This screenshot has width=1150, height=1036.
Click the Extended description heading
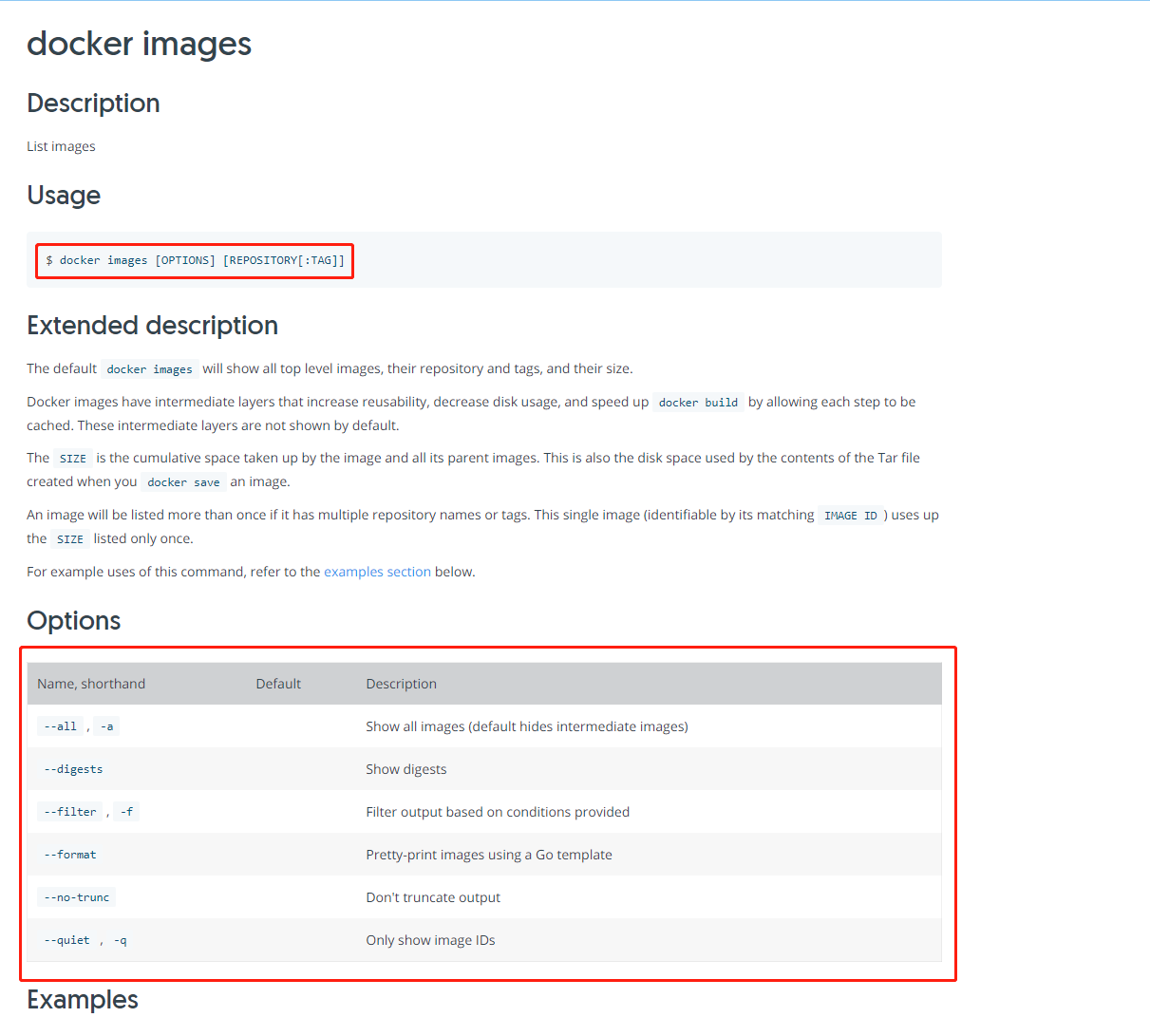(152, 325)
